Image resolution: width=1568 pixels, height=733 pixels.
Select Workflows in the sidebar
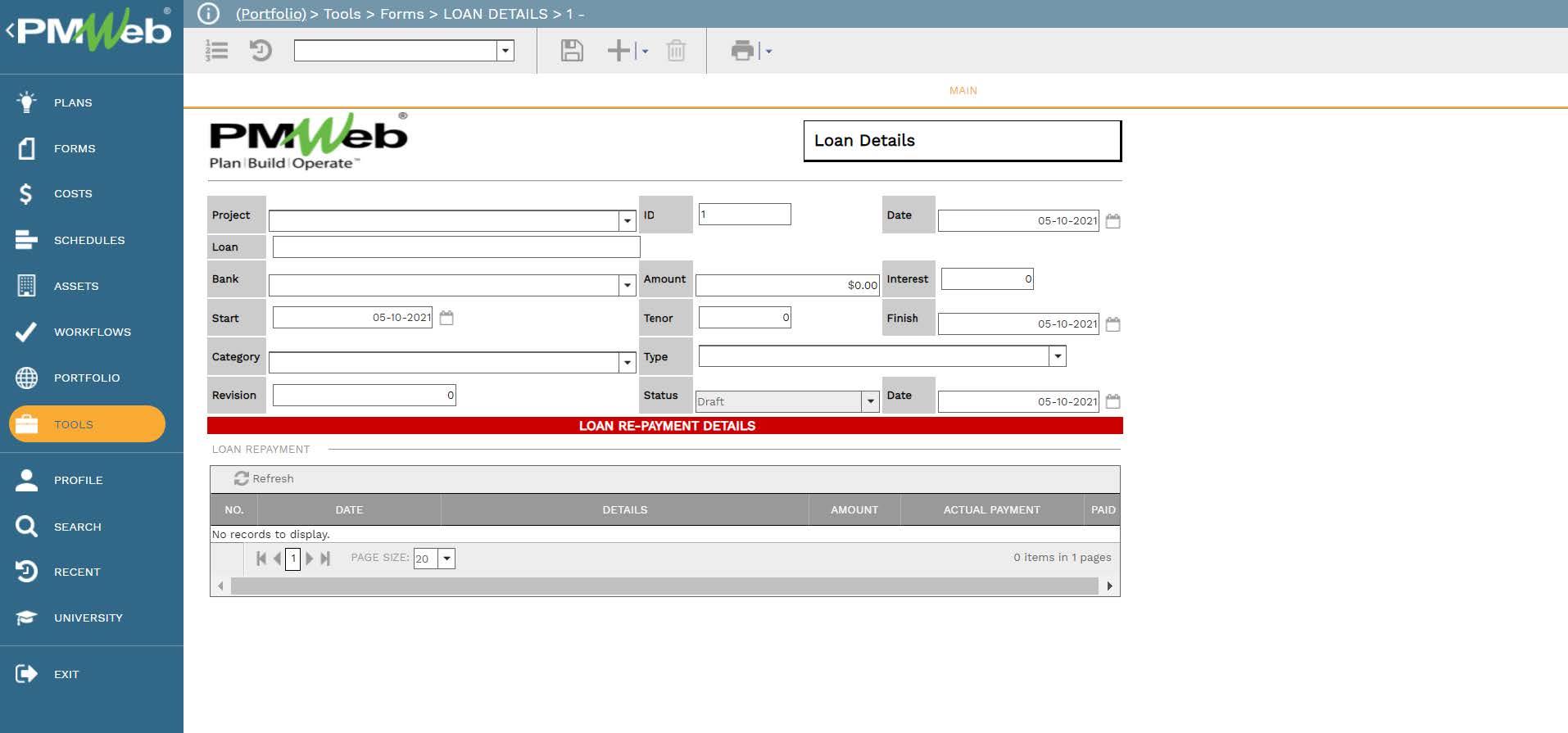tap(92, 332)
